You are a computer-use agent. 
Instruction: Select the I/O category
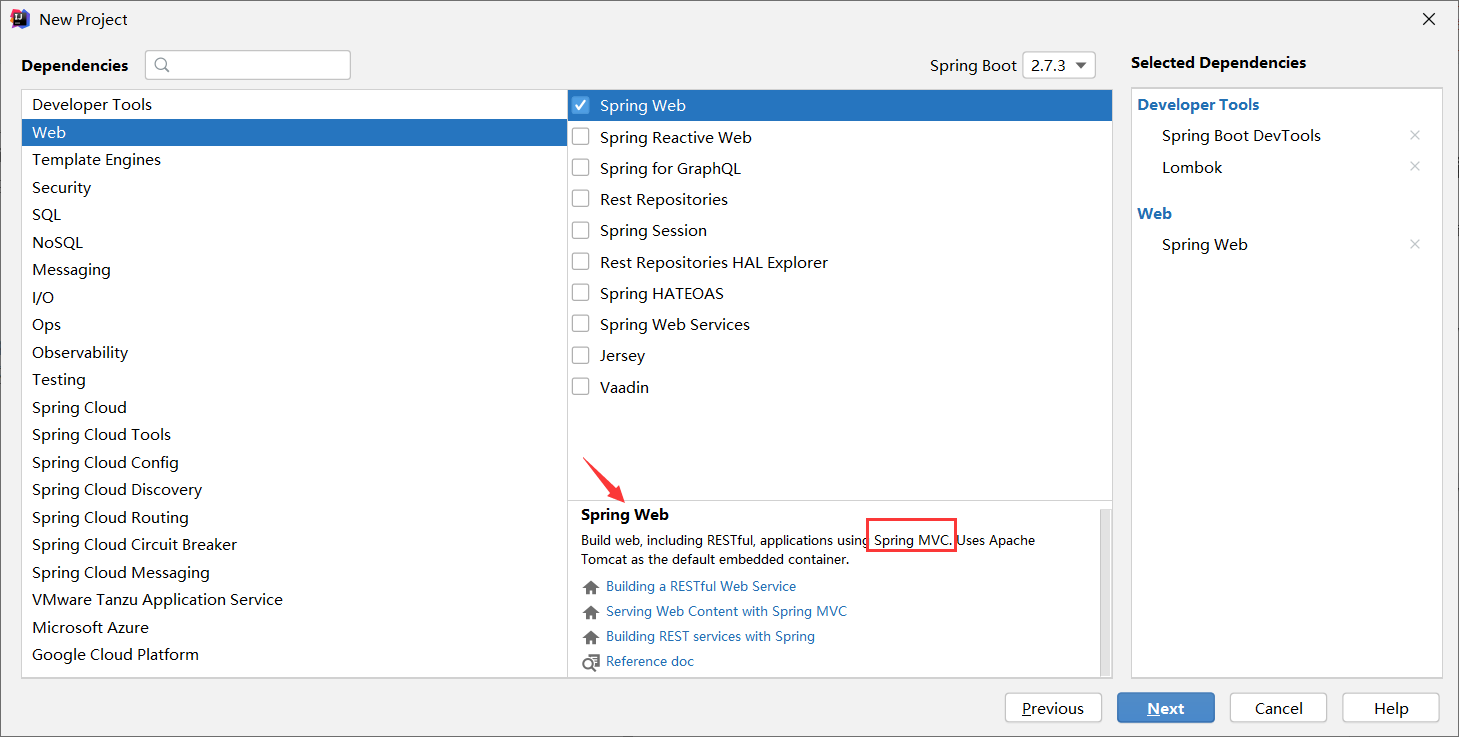pos(294,297)
